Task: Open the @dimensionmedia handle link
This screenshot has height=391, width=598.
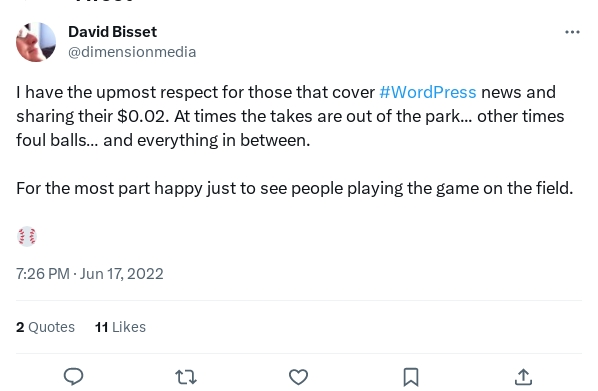Action: pos(132,52)
